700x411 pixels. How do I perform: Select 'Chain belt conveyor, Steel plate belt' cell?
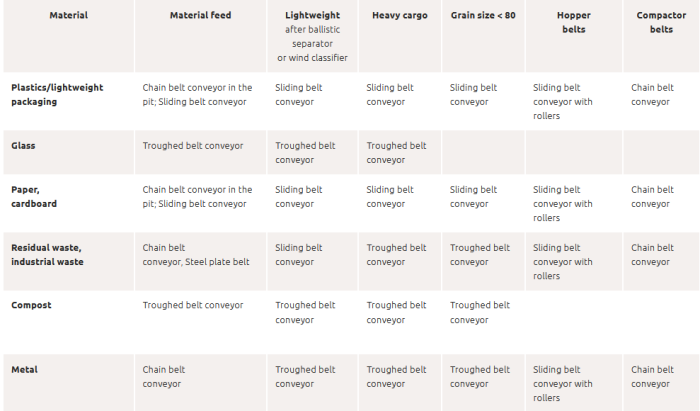point(196,254)
